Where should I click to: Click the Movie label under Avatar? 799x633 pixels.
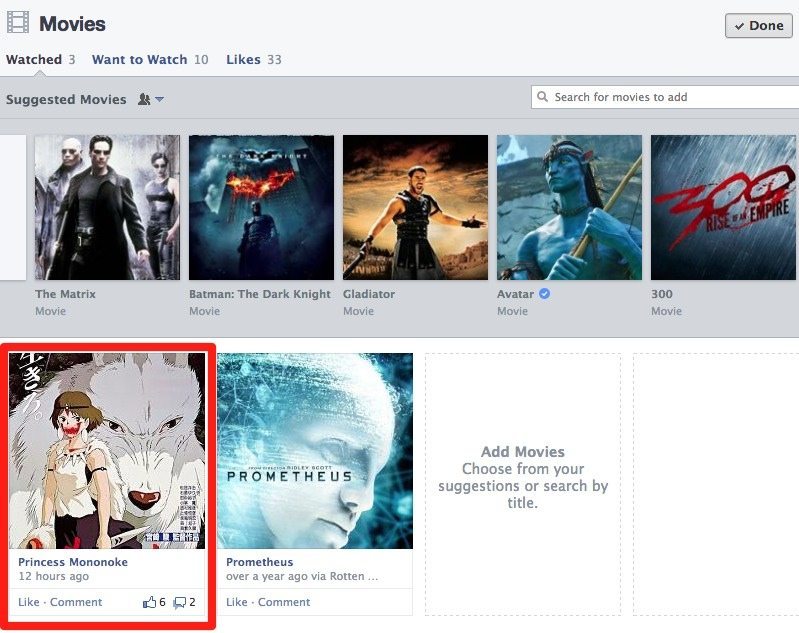(x=512, y=311)
